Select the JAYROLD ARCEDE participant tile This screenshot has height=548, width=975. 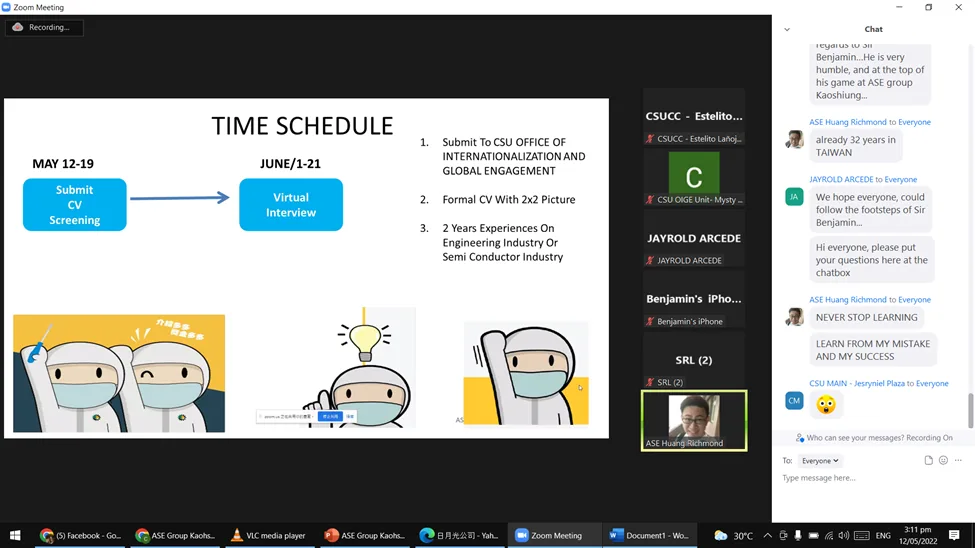(693, 239)
